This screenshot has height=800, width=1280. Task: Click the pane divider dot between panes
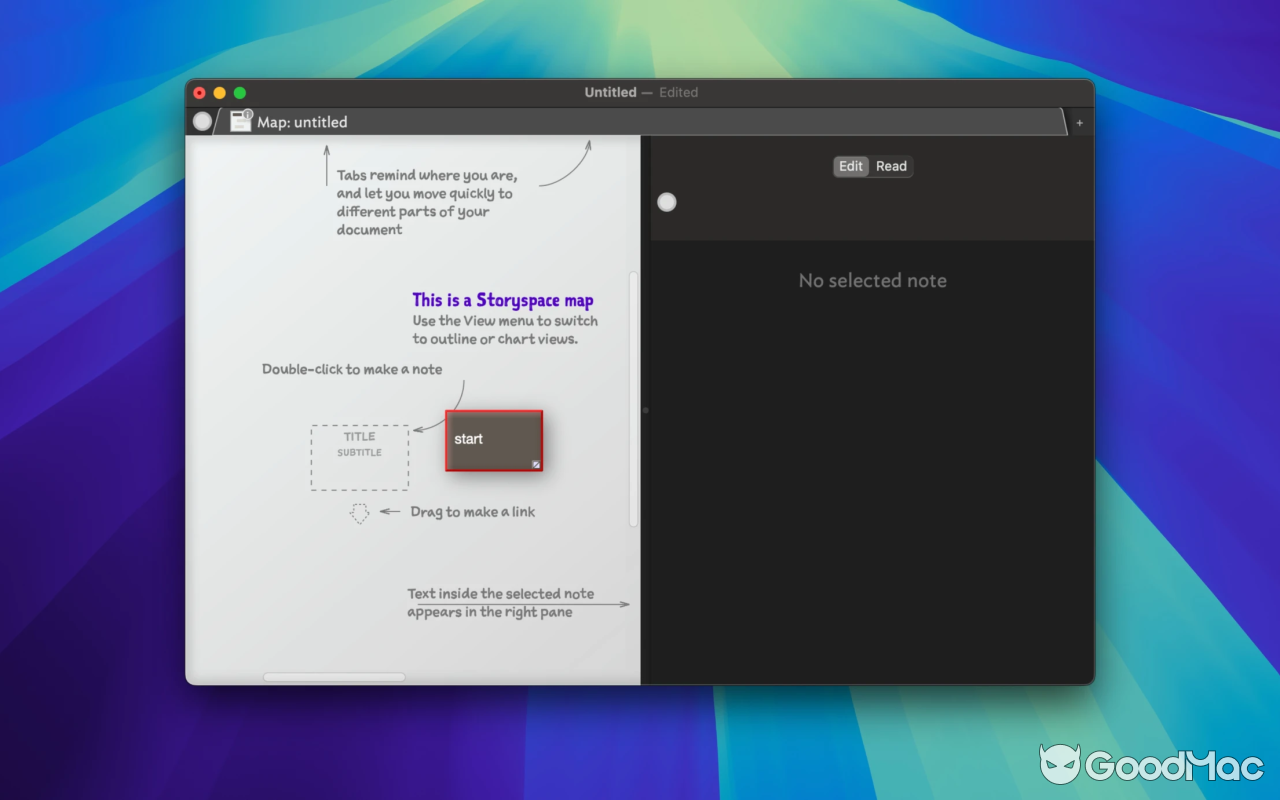pyautogui.click(x=645, y=410)
